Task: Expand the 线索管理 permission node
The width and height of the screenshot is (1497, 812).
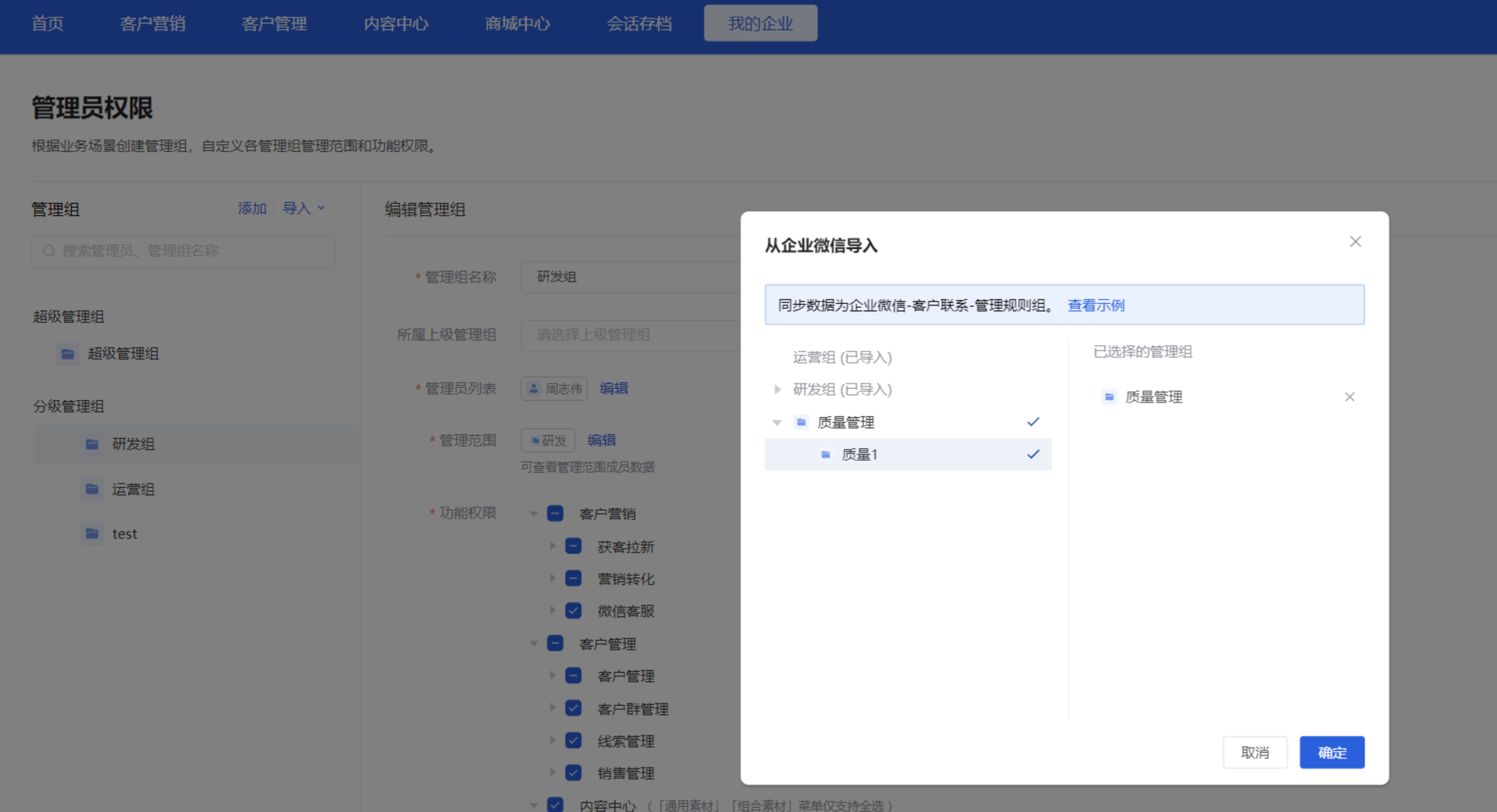Action: click(x=552, y=741)
